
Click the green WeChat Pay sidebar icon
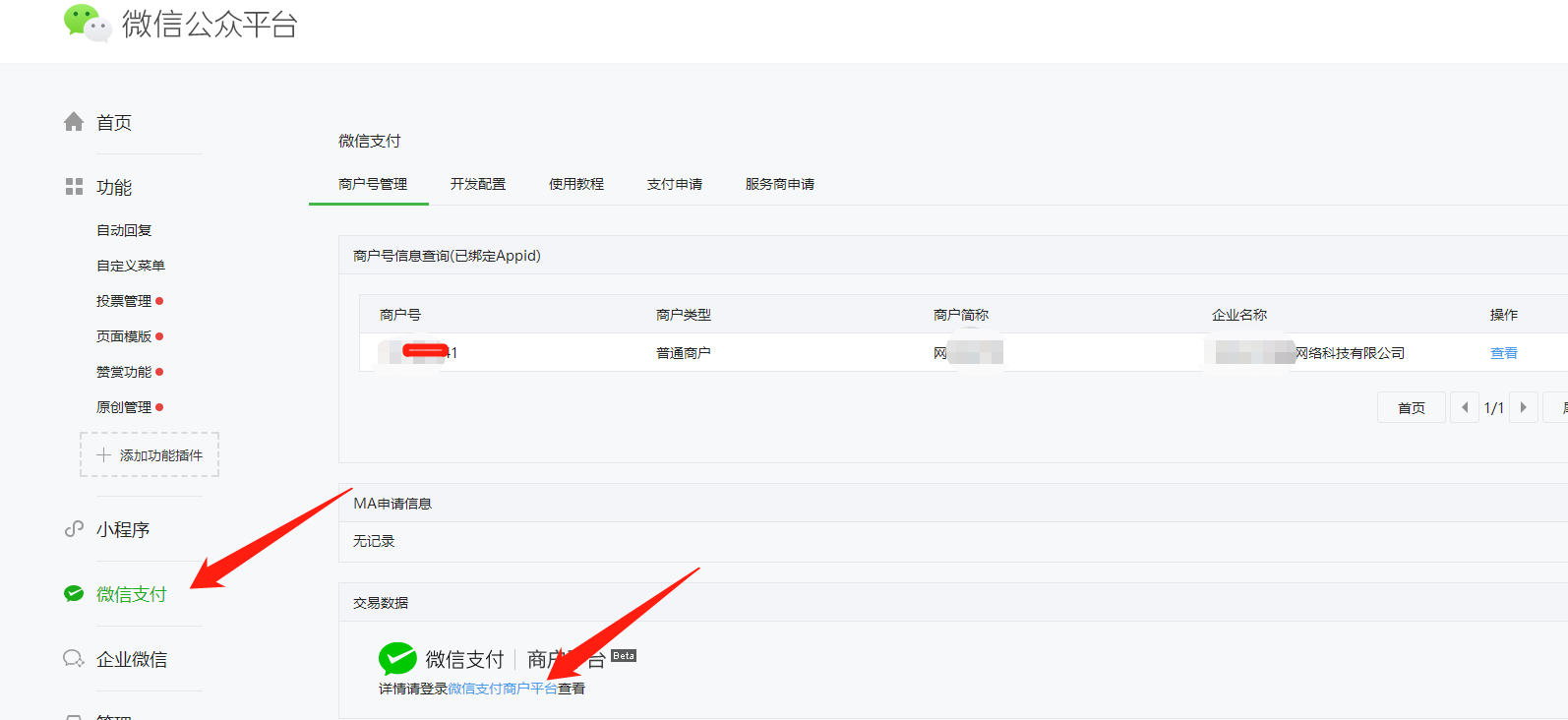pos(74,594)
